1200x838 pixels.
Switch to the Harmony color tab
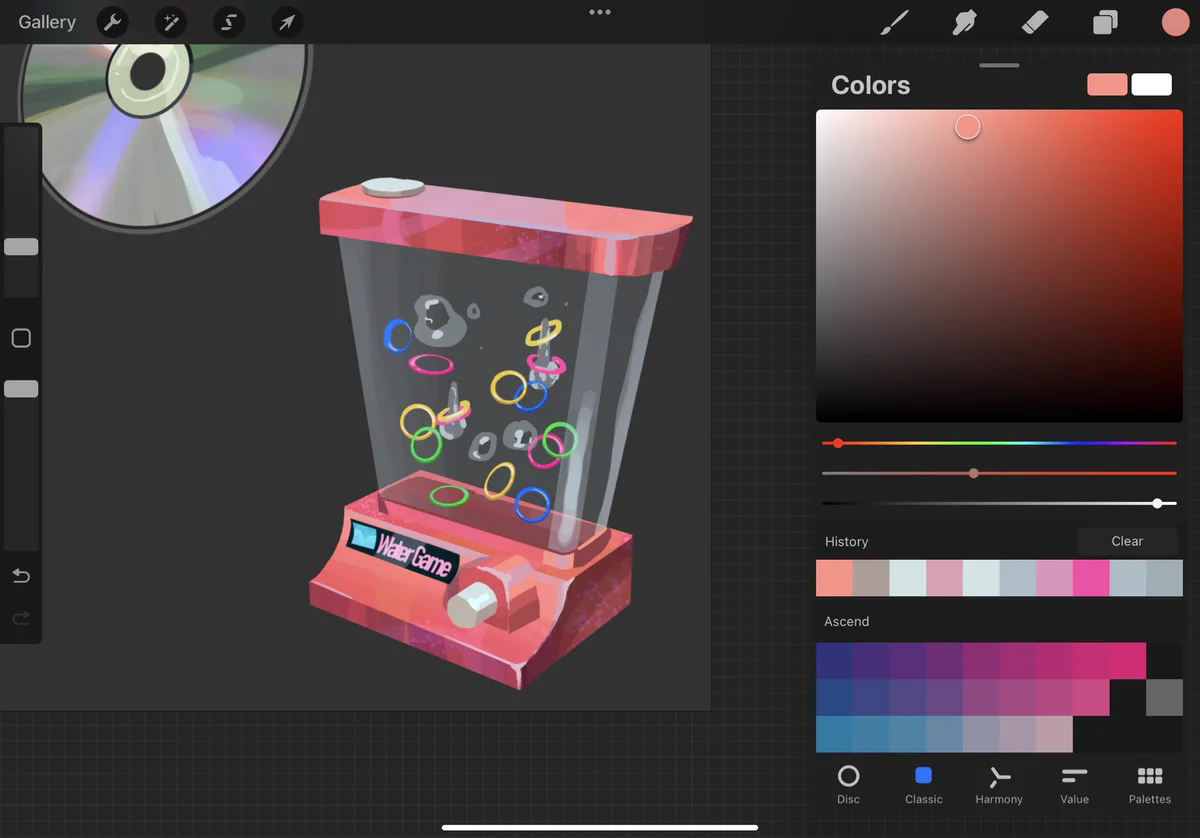(999, 785)
